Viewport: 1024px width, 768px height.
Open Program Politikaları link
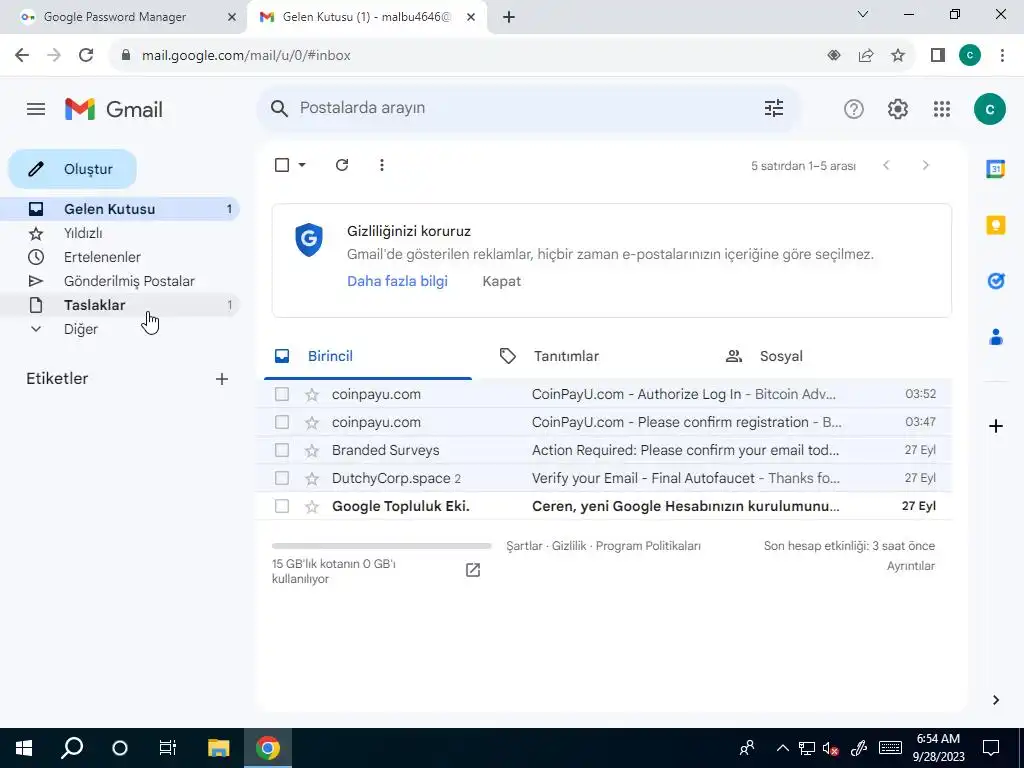coord(648,546)
